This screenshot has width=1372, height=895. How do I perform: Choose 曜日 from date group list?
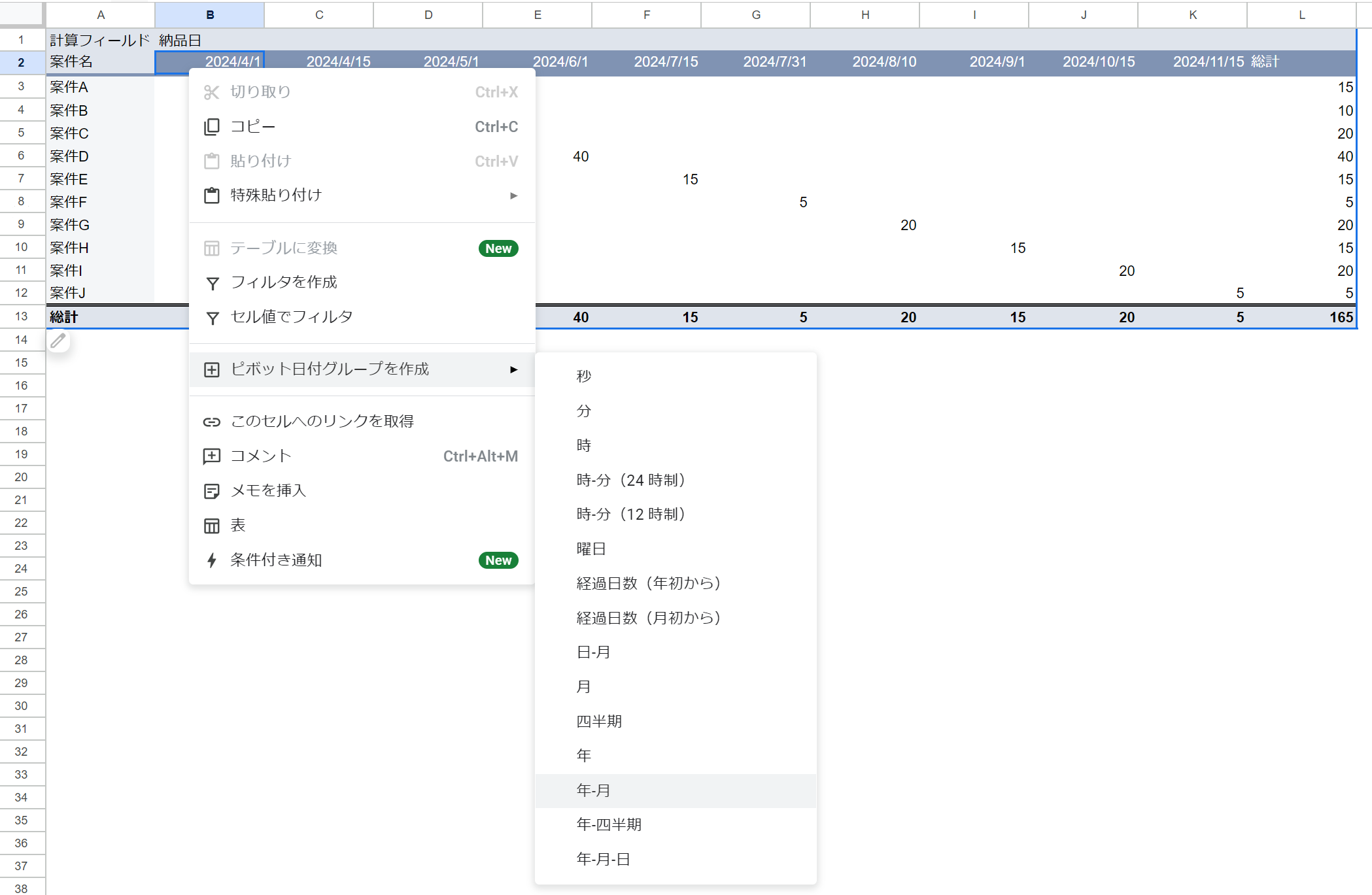point(591,549)
